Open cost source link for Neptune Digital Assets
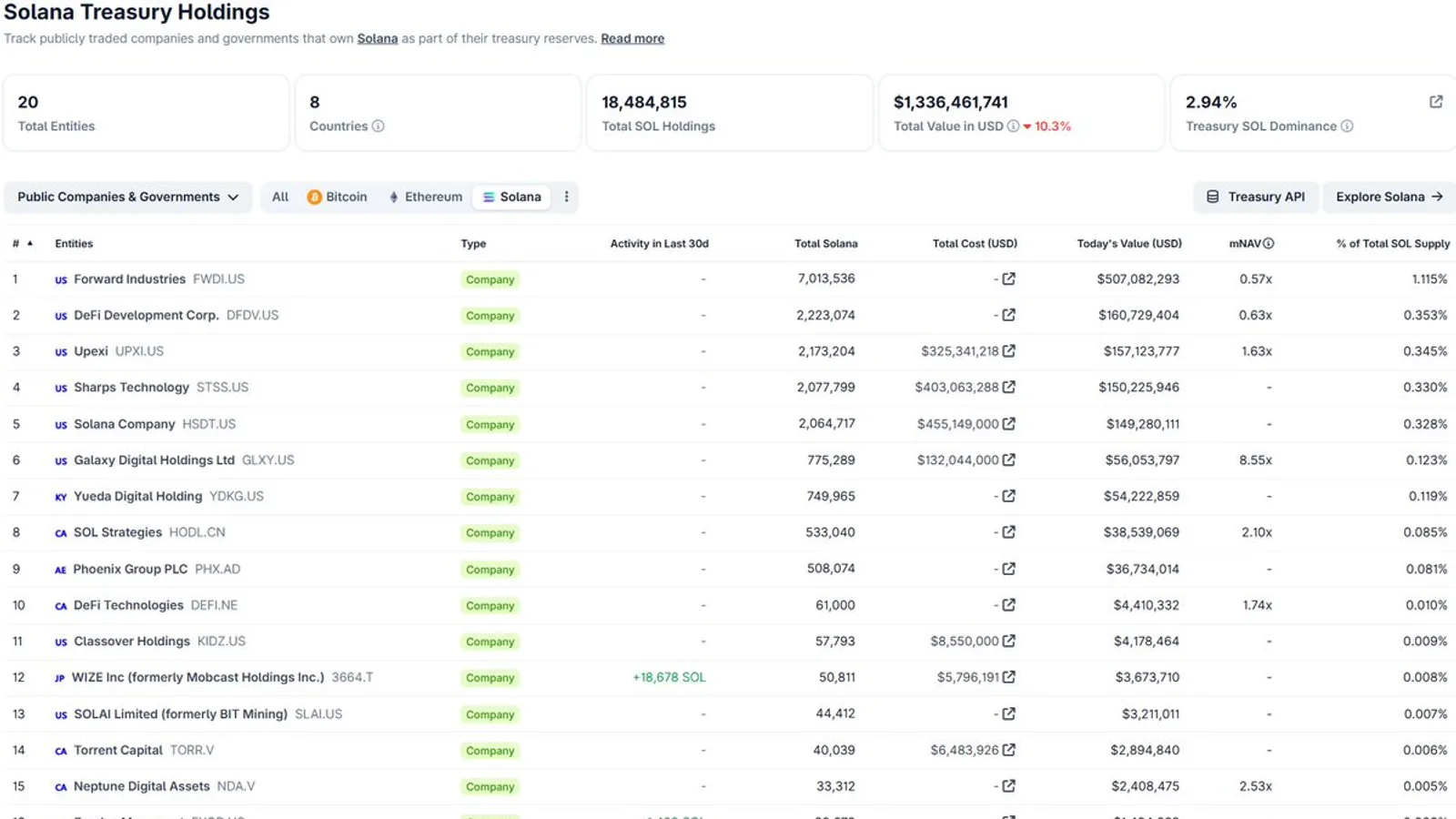The width and height of the screenshot is (1456, 819). [1008, 786]
